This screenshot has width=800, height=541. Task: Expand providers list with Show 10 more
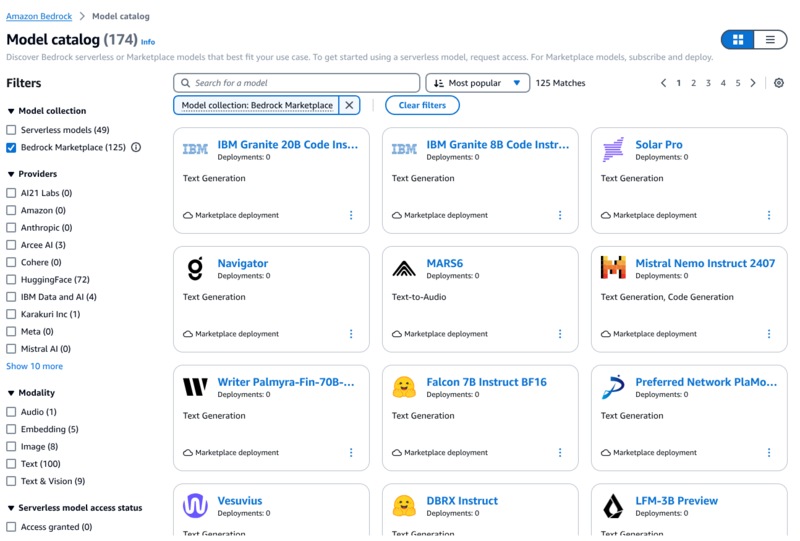[x=34, y=366]
